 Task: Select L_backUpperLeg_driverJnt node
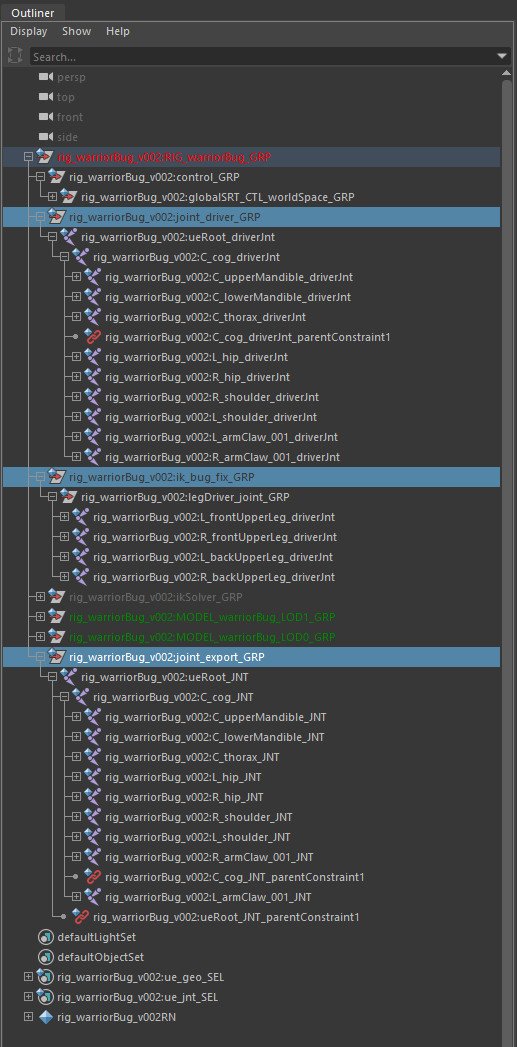213,557
